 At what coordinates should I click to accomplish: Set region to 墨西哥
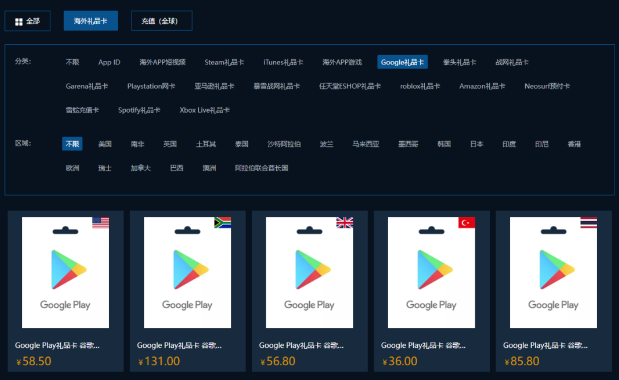[408, 144]
